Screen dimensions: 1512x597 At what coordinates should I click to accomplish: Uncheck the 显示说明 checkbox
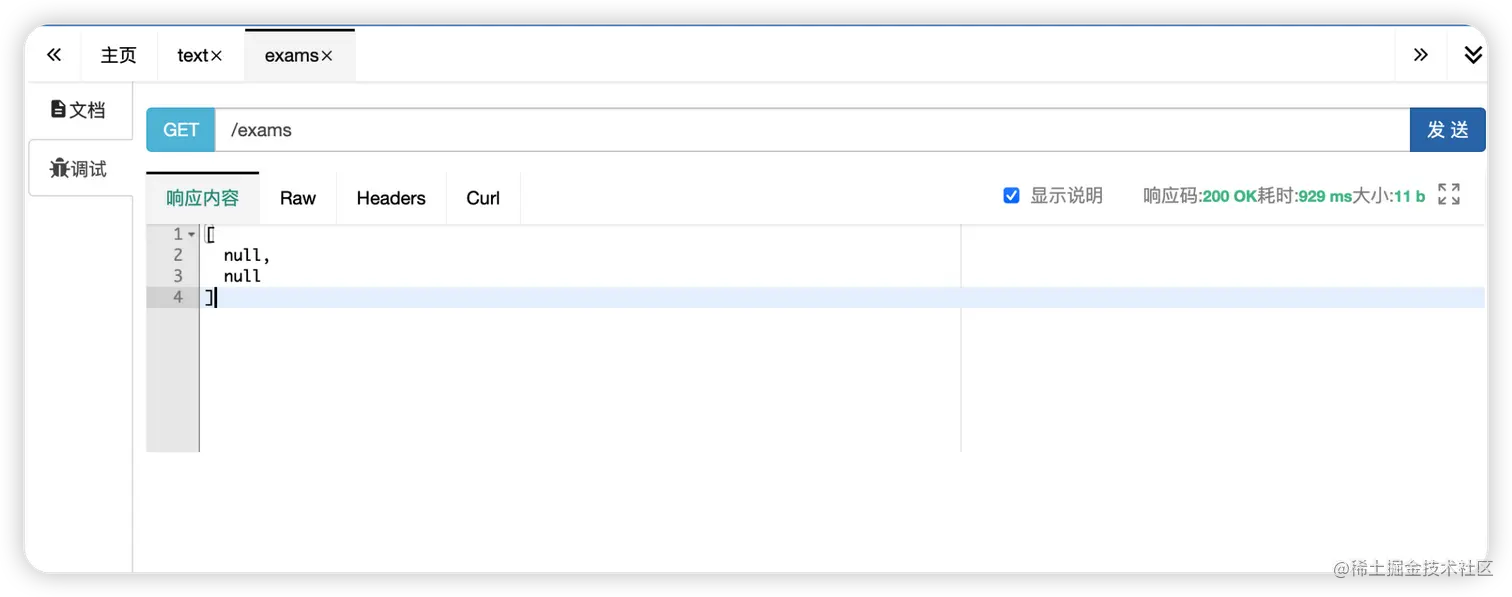click(x=1011, y=196)
